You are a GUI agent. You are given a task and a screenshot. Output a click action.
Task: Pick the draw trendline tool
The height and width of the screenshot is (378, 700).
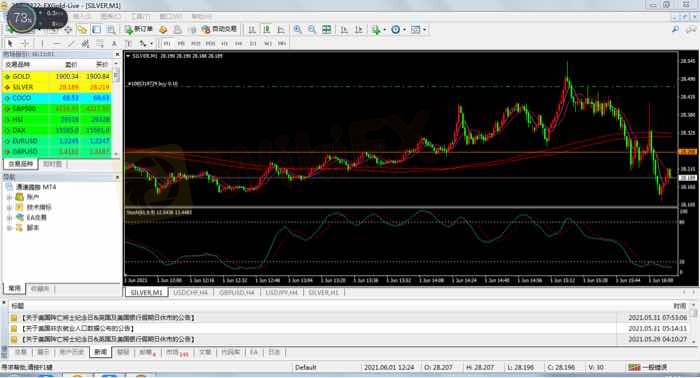71,43
